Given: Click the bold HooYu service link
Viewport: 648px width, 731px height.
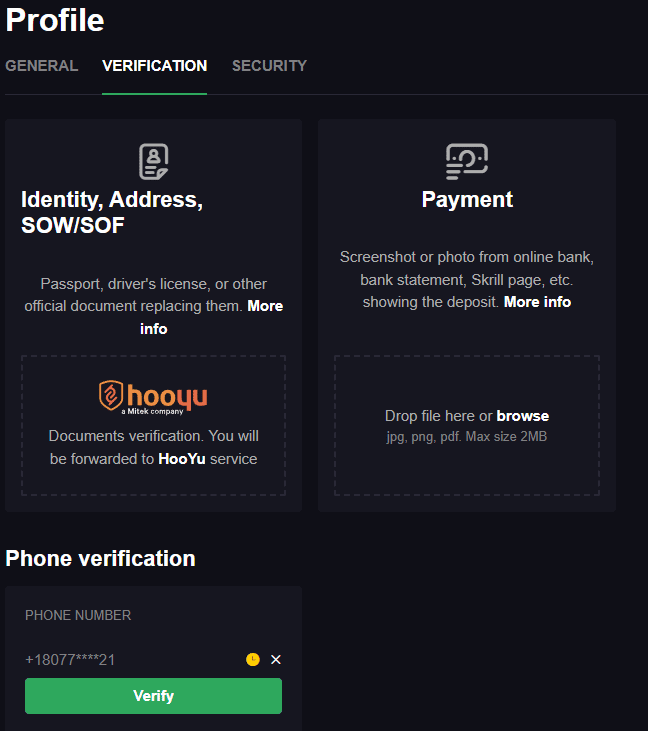Looking at the screenshot, I should pyautogui.click(x=182, y=459).
